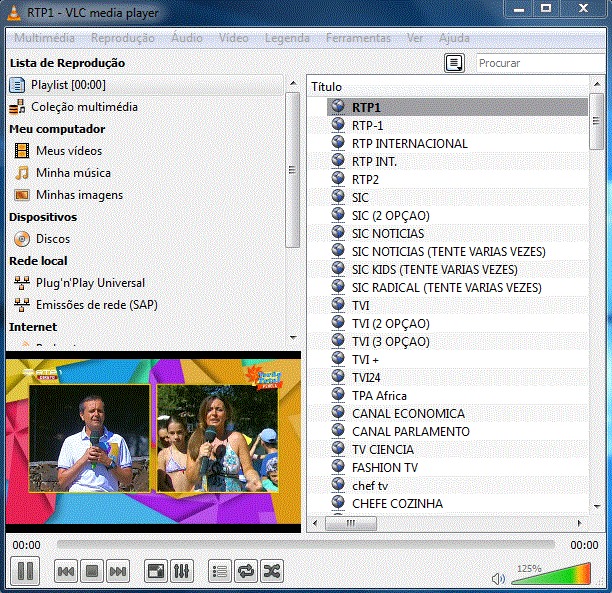Open the Multimédia menu
Image resolution: width=612 pixels, height=593 pixels.
point(44,38)
